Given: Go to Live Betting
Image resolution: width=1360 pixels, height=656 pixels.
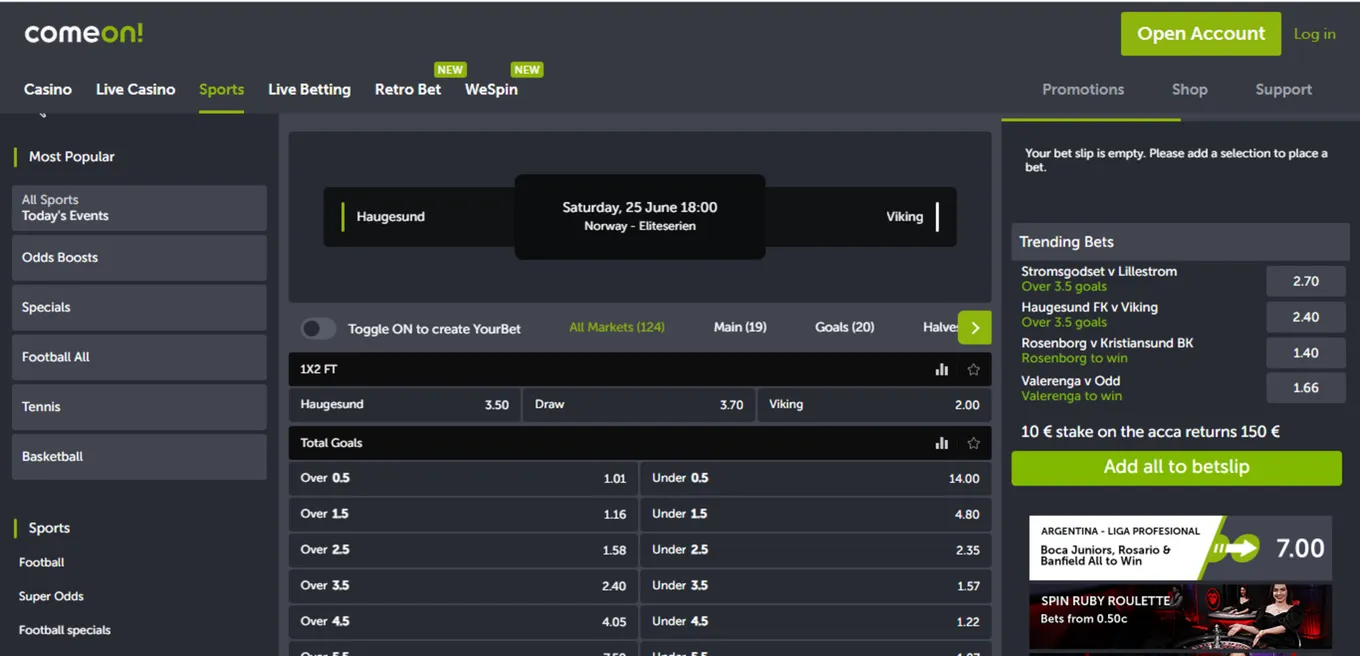Looking at the screenshot, I should click(x=309, y=89).
